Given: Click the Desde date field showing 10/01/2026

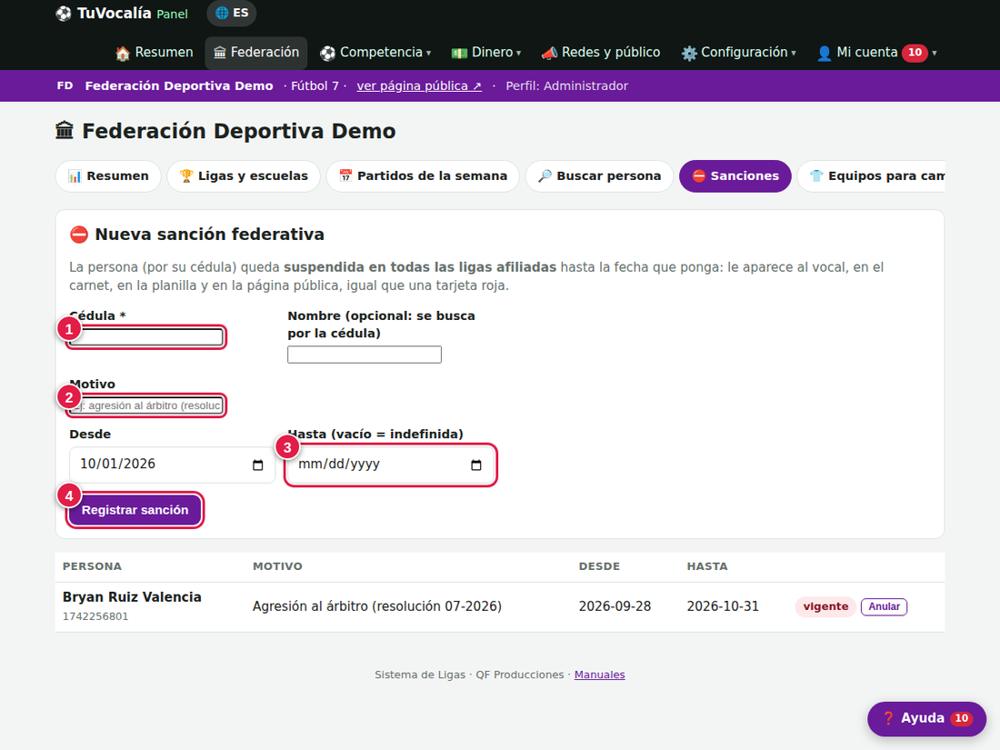Looking at the screenshot, I should coord(172,464).
